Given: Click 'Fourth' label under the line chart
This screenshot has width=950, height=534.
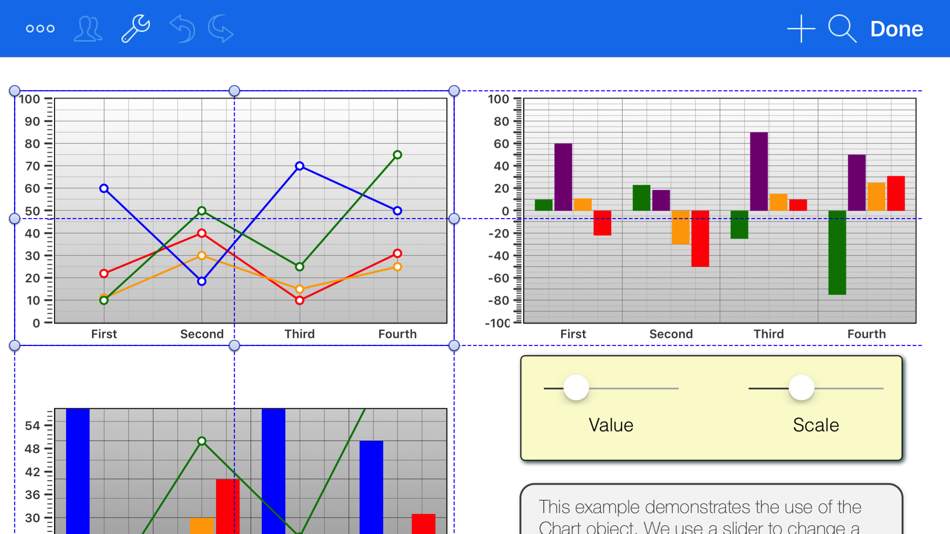Looking at the screenshot, I should coord(397,334).
